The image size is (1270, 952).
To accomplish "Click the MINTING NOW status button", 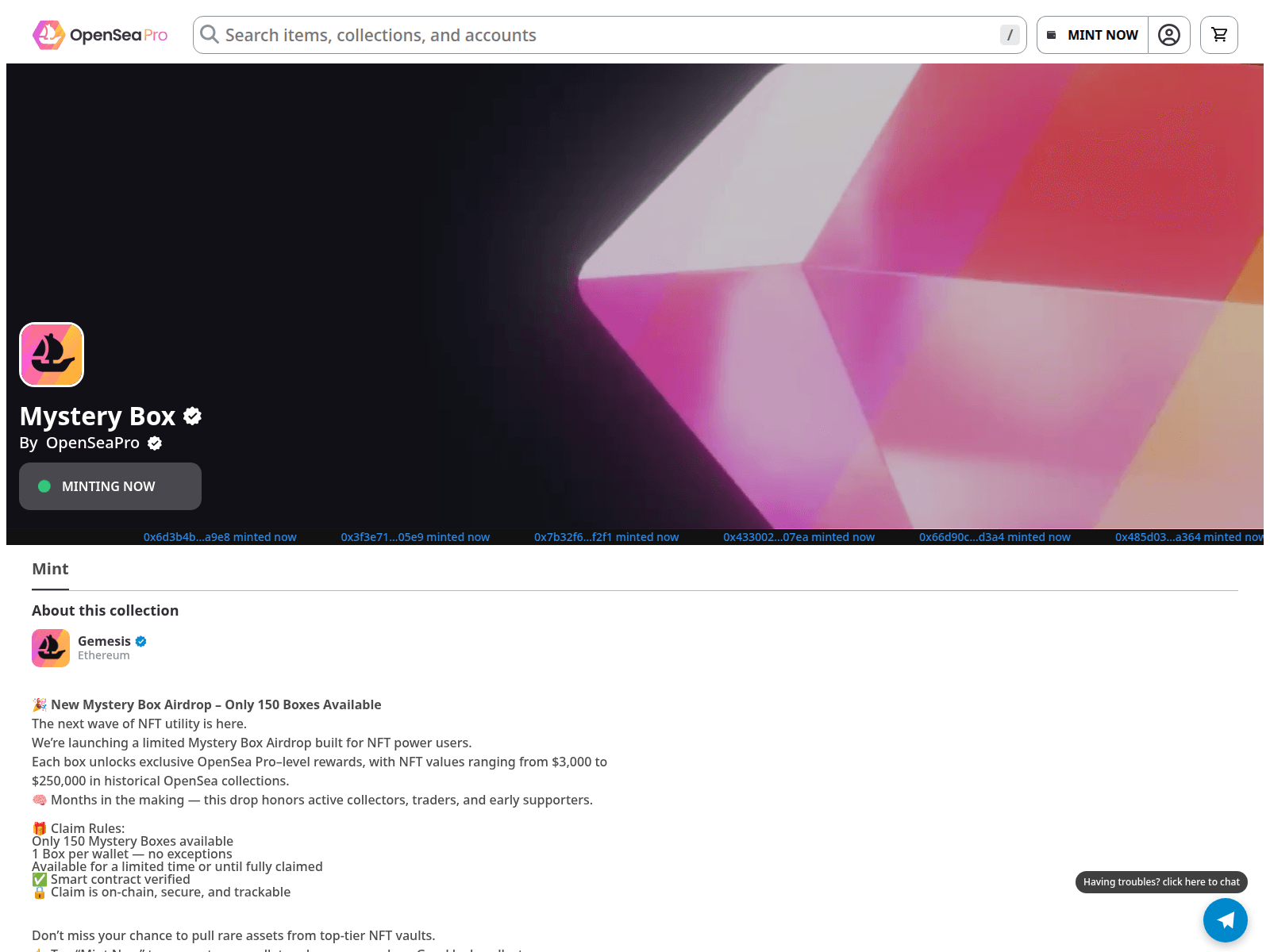I will (x=110, y=486).
